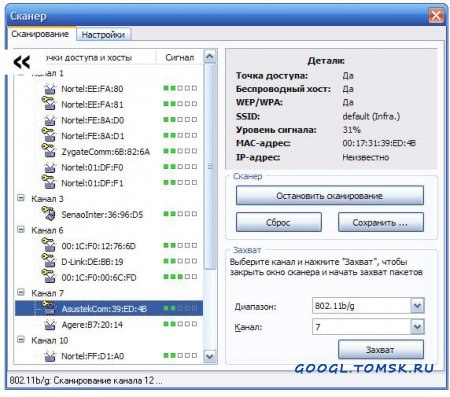Click the access point icon for Nortel:01:DF:F0
Image resolution: width=450 pixels, height=397 pixels.
[50, 167]
